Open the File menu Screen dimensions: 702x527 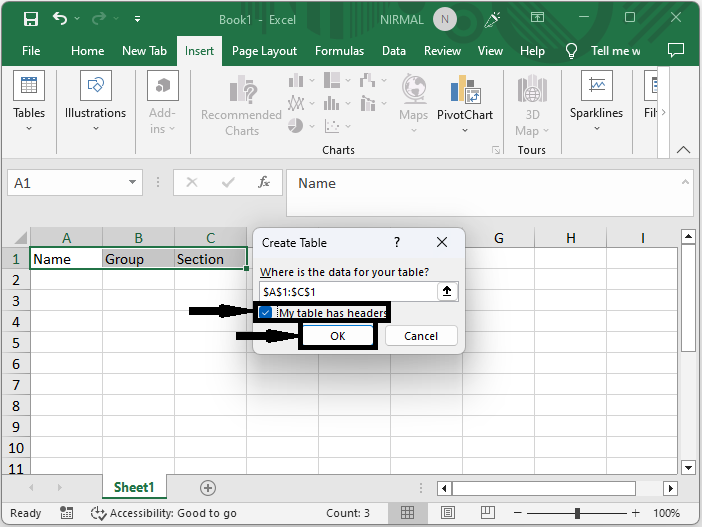(x=31, y=51)
